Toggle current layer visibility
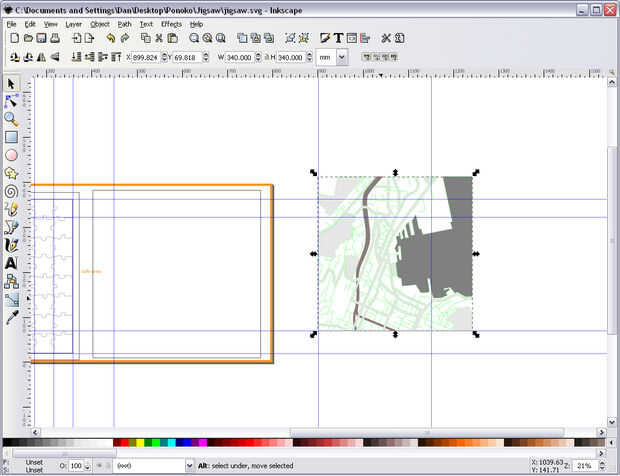This screenshot has height=476, width=620. click(100, 466)
